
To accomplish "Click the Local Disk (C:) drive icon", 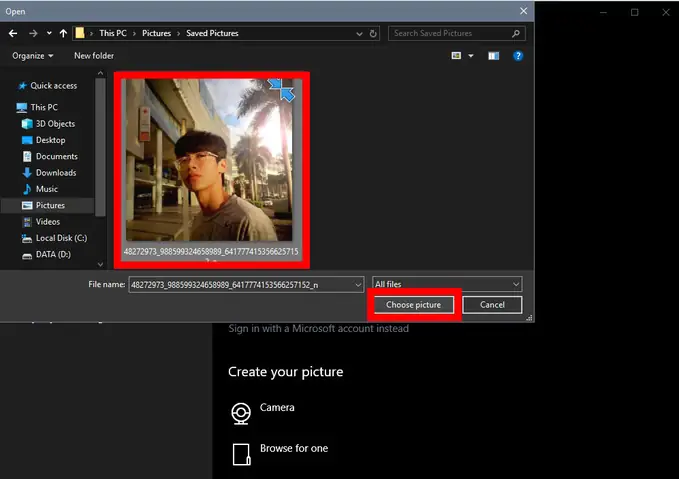I will coord(27,238).
